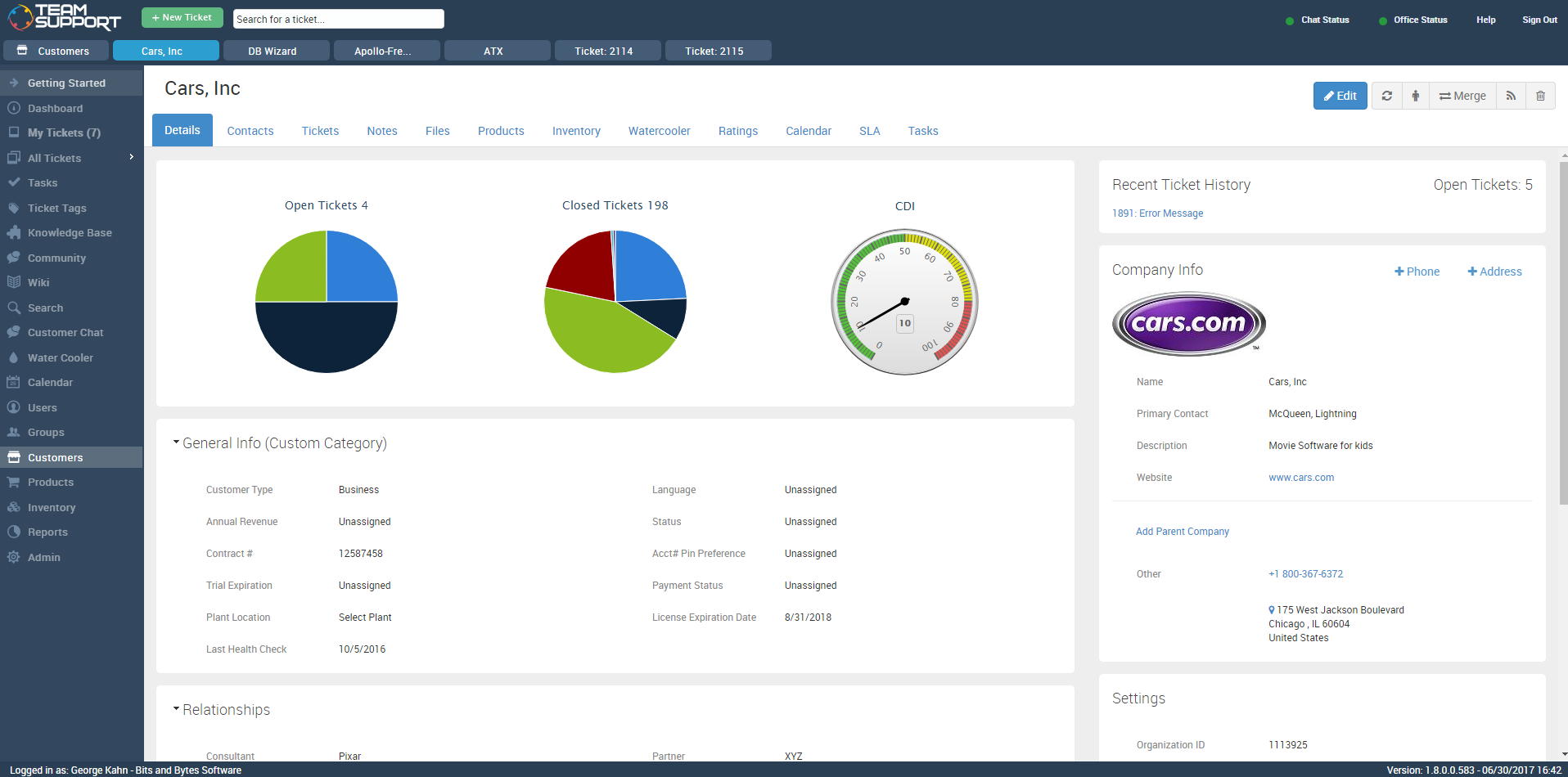Select the Water Cooler sidebar icon

click(14, 357)
